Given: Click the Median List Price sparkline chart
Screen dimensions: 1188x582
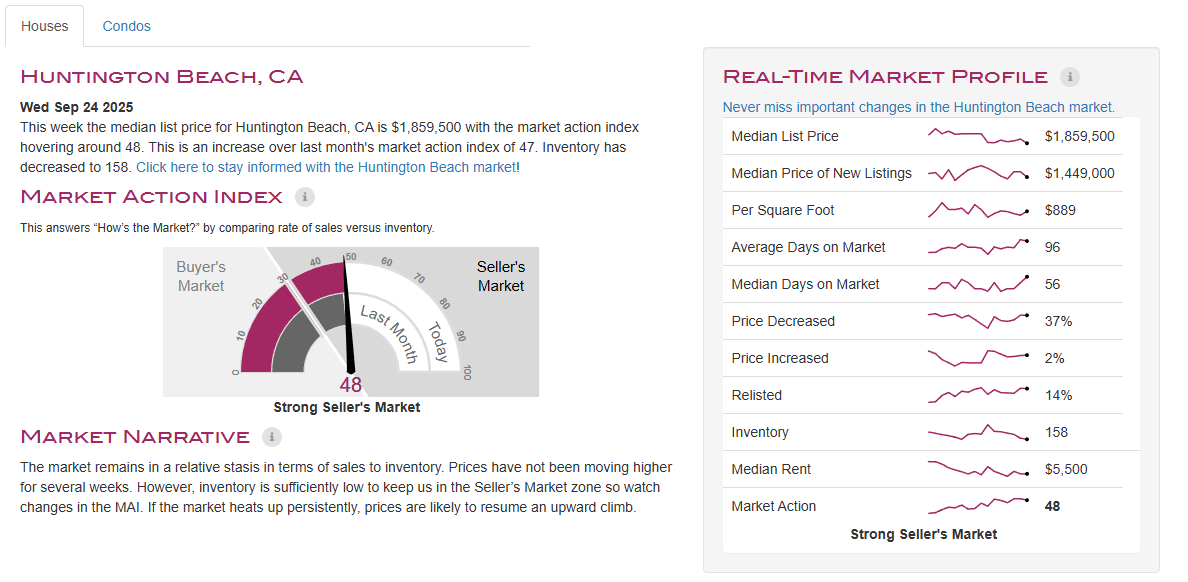Looking at the screenshot, I should (978, 137).
